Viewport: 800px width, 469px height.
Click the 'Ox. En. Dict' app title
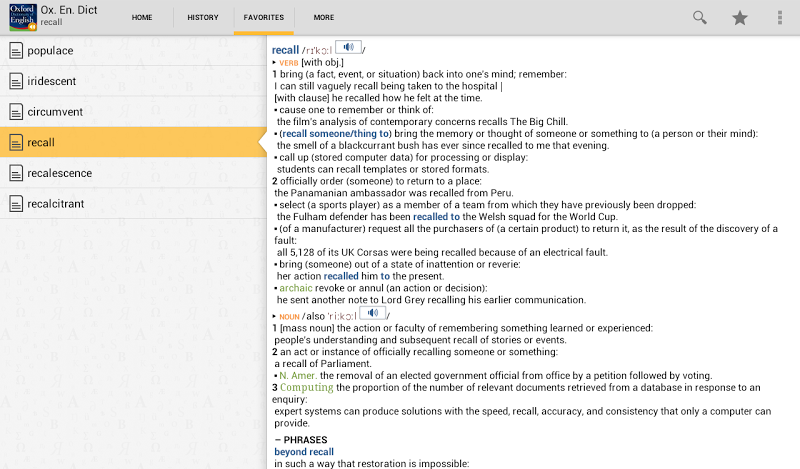[x=69, y=10]
